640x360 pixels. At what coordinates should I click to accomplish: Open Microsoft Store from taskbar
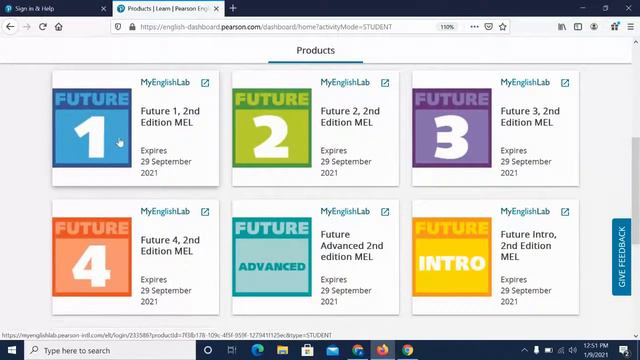tap(307, 350)
